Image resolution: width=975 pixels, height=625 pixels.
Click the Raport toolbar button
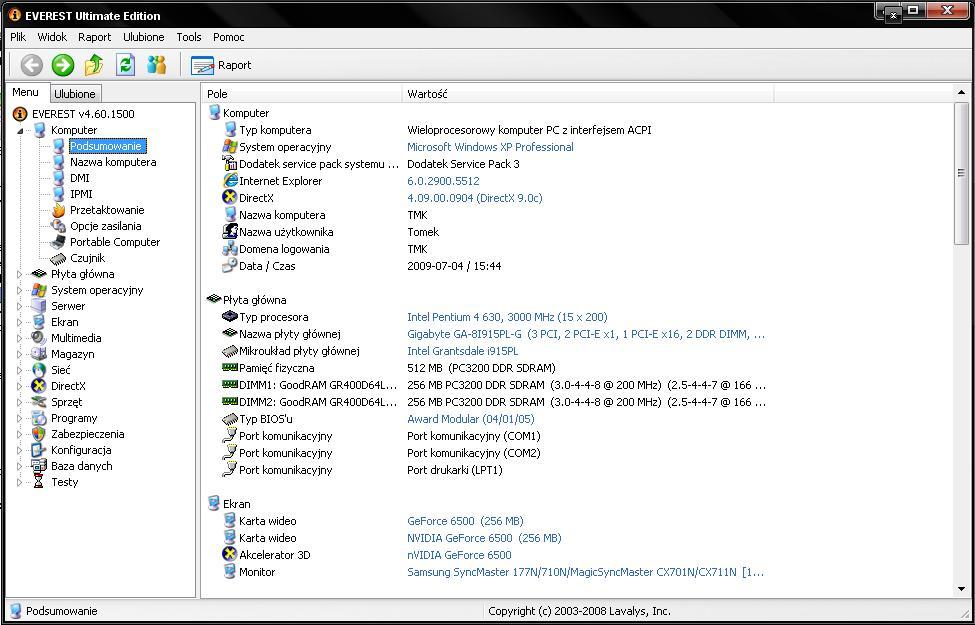(221, 65)
